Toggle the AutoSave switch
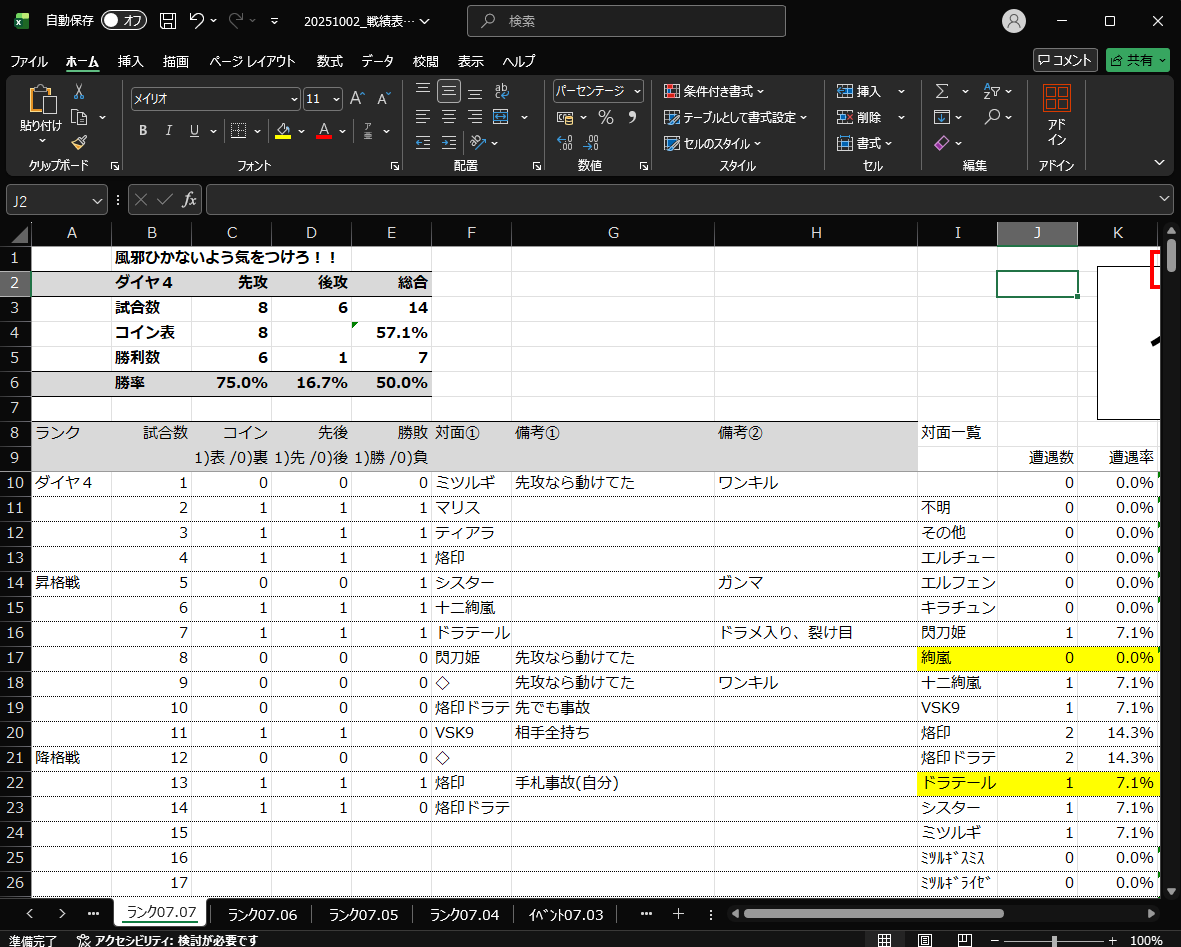1181x947 pixels. (124, 21)
